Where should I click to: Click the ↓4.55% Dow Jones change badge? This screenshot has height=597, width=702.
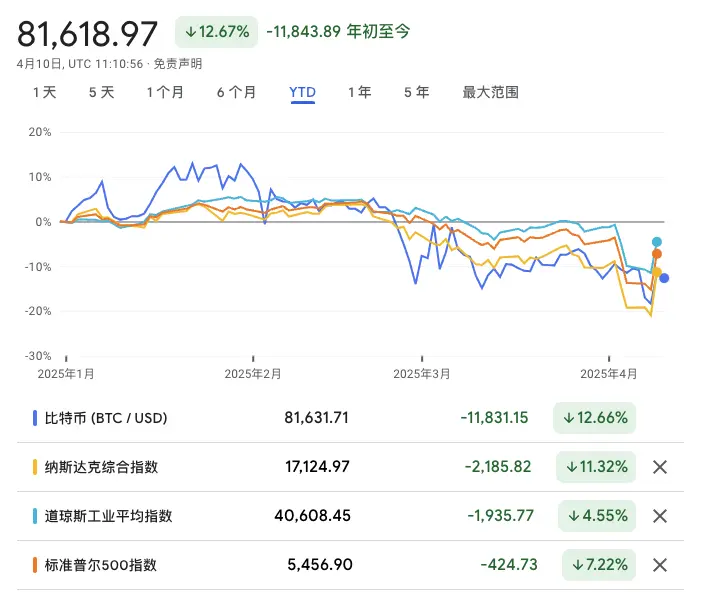597,516
